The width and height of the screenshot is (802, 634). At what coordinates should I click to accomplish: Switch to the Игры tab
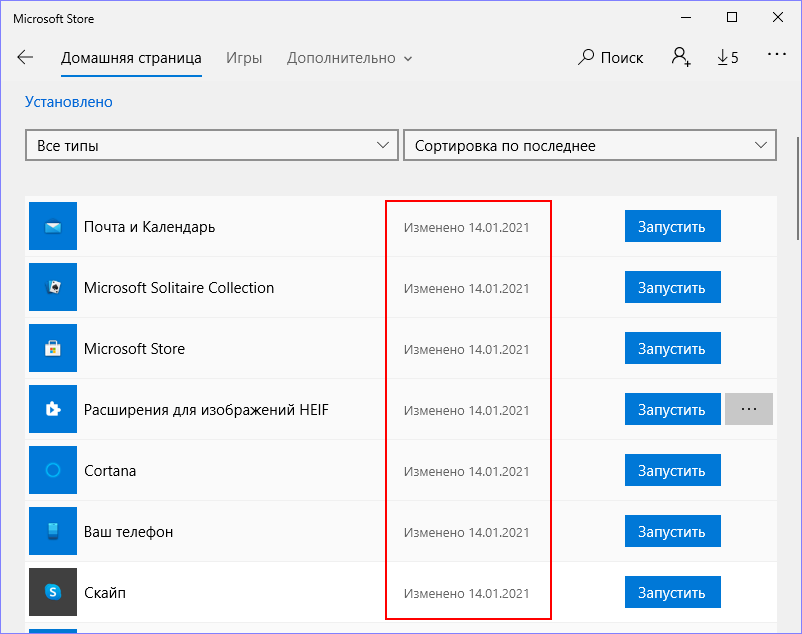244,58
